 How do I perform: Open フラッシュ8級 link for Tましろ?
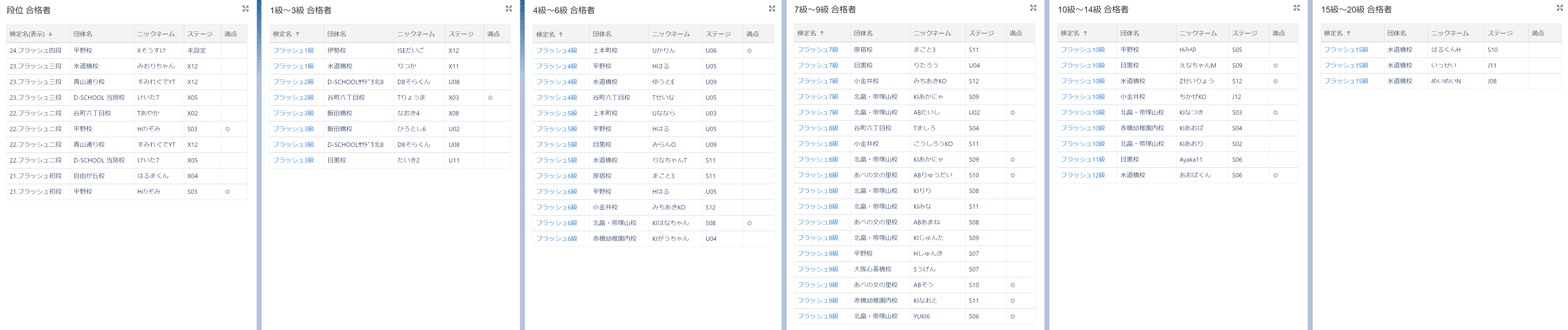818,129
